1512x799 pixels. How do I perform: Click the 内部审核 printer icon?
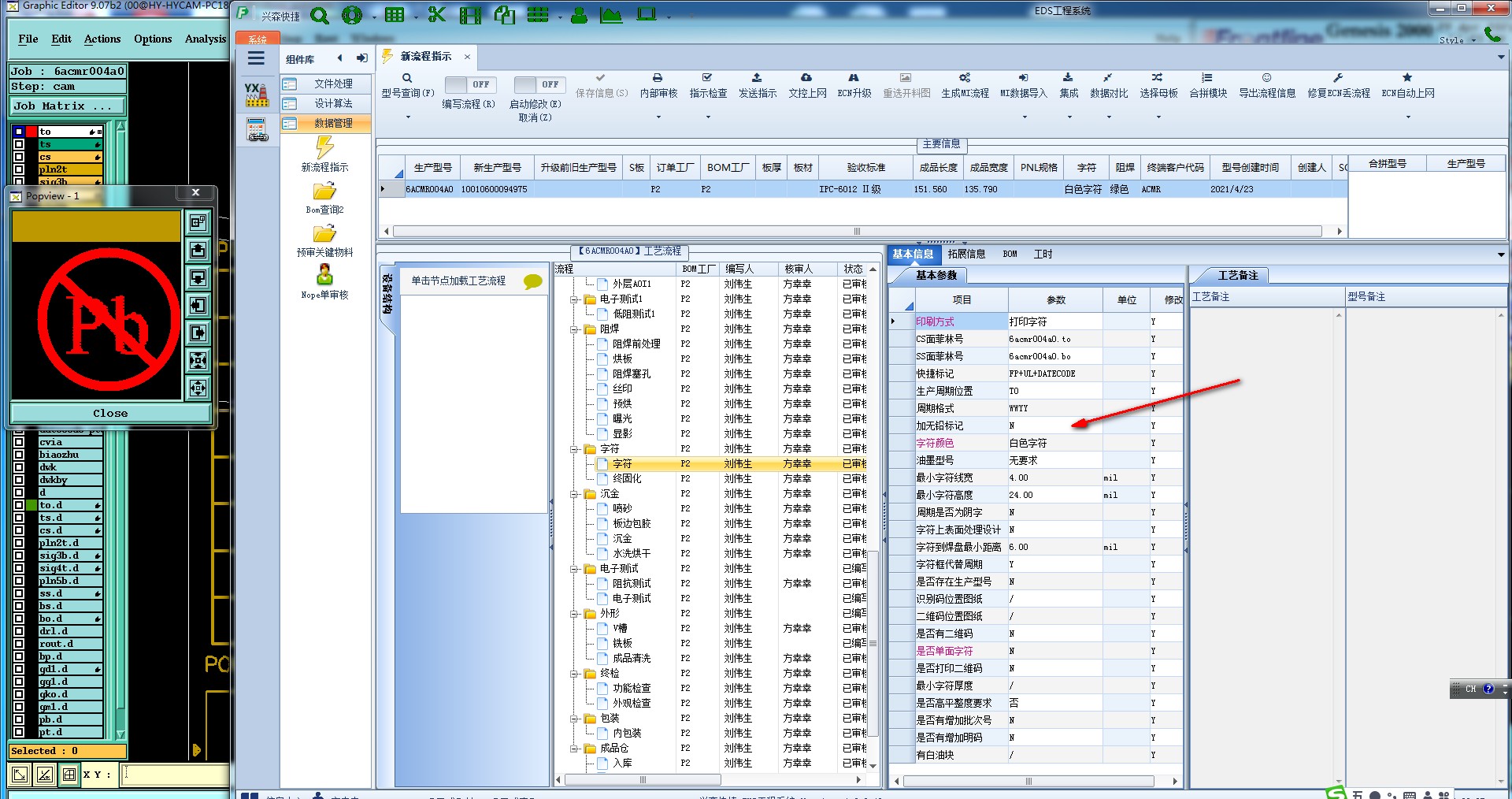coord(658,78)
